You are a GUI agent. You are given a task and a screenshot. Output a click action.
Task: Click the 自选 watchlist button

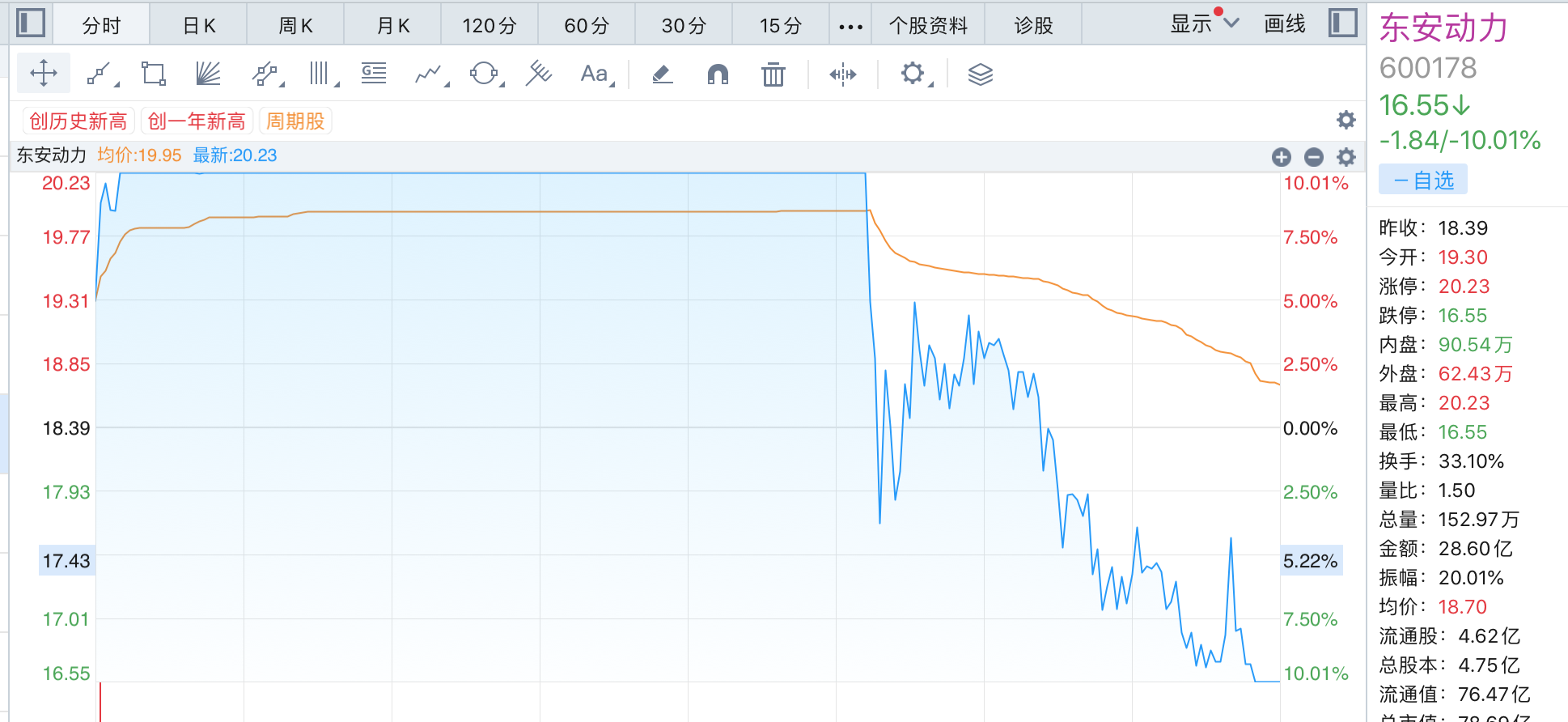[1423, 180]
